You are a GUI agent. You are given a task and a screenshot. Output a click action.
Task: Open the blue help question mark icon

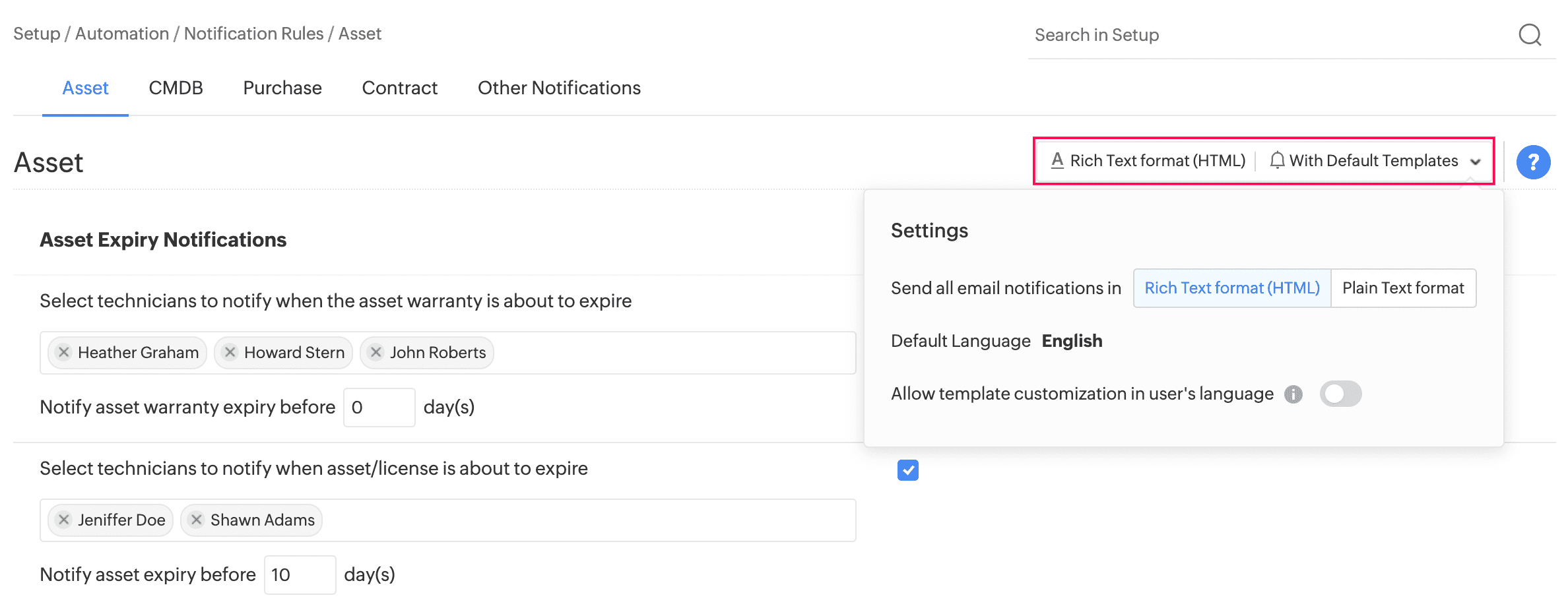pos(1533,162)
